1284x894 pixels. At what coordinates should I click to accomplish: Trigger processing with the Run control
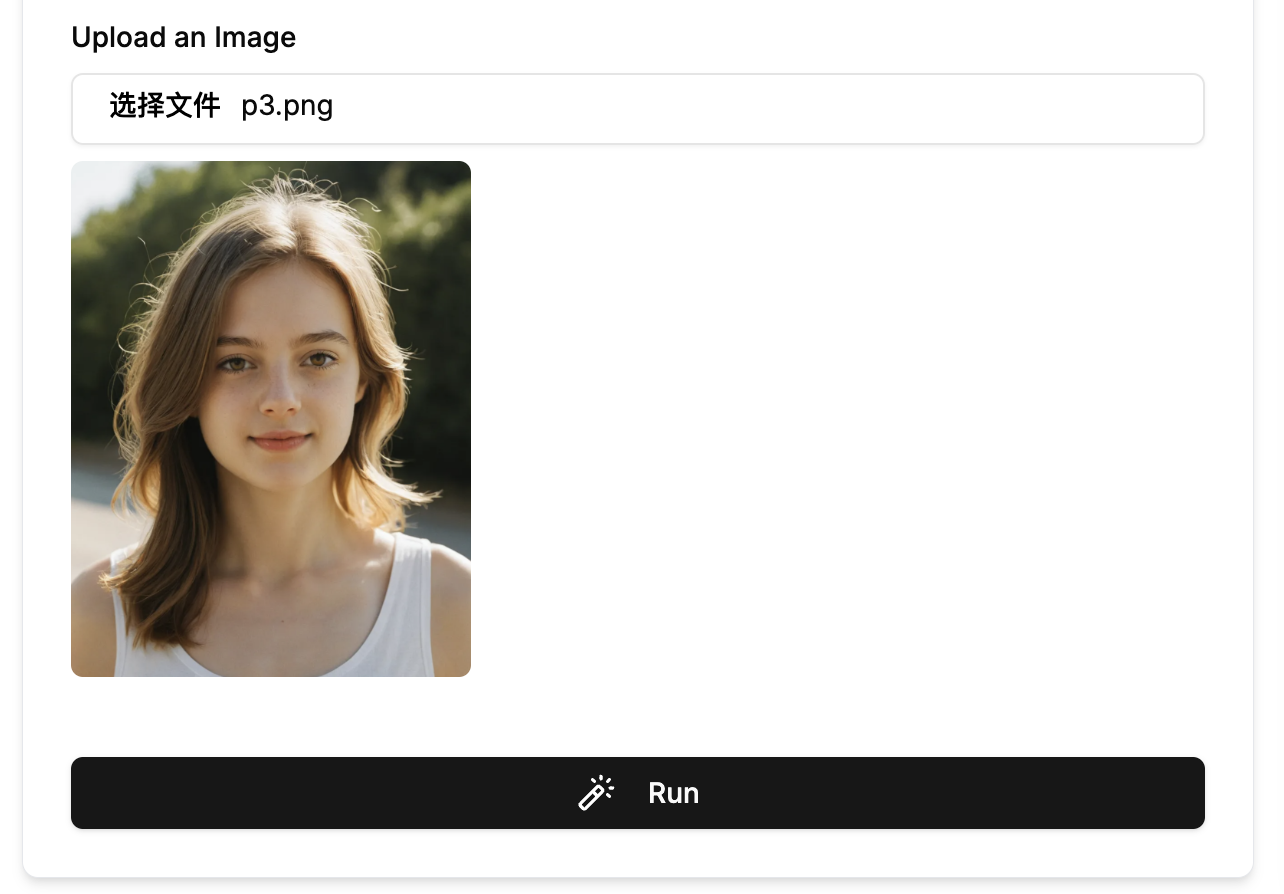coord(638,792)
